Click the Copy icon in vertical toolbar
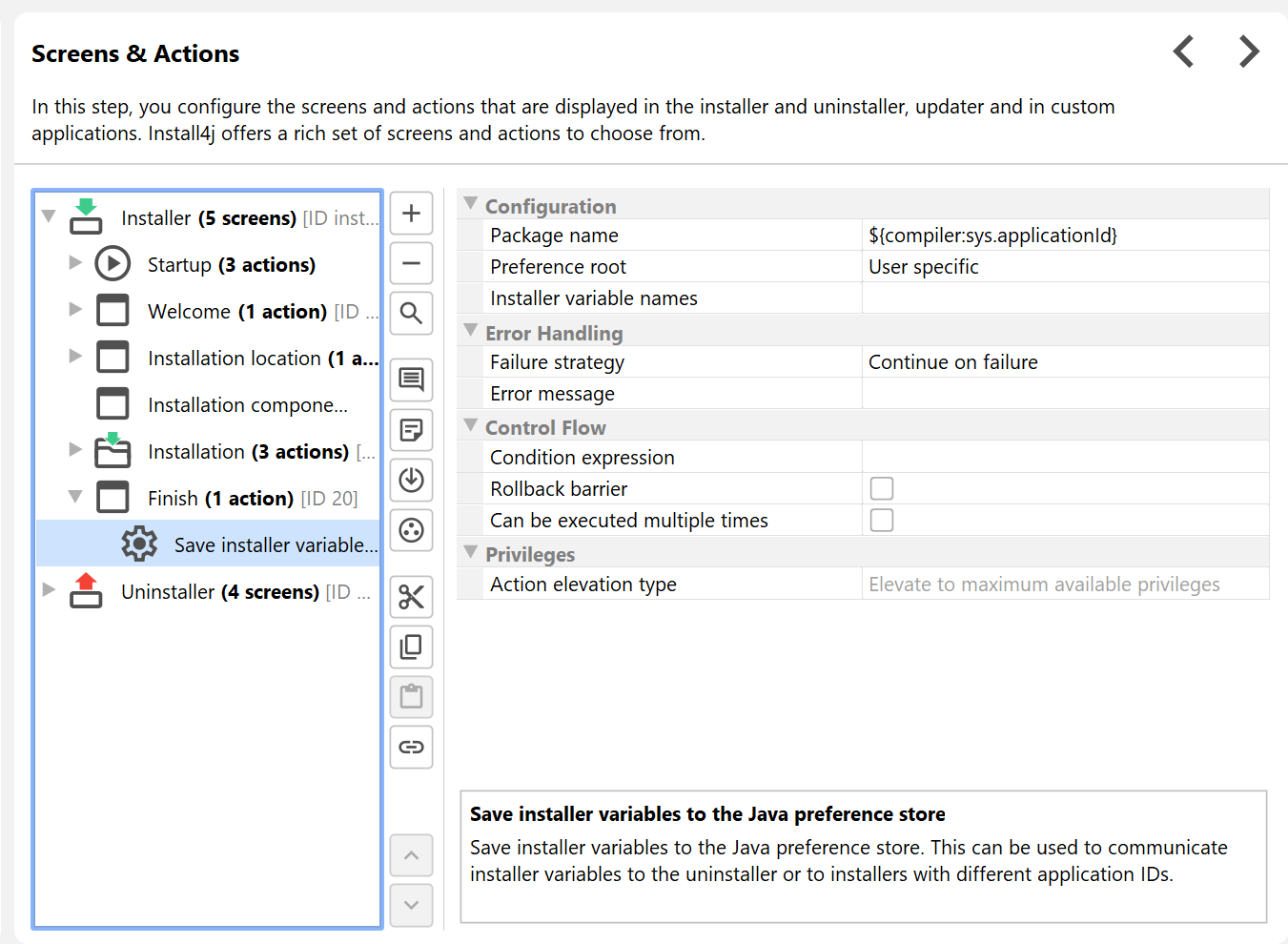1288x944 pixels. click(x=411, y=646)
